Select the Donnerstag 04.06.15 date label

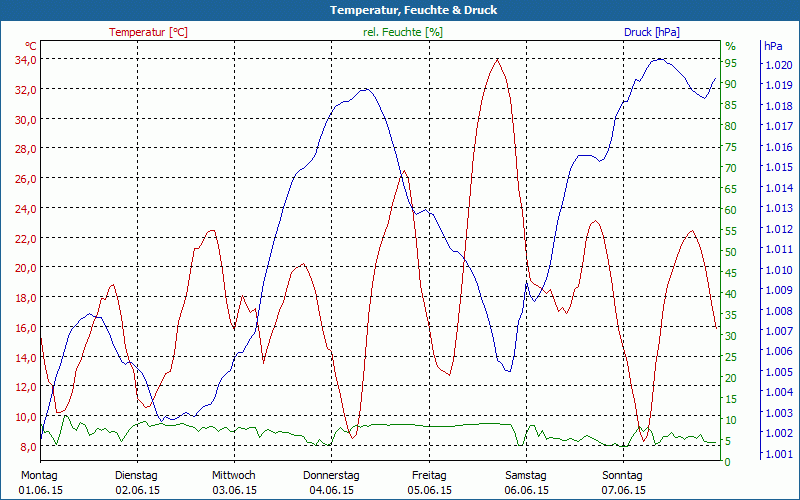[x=331, y=483]
